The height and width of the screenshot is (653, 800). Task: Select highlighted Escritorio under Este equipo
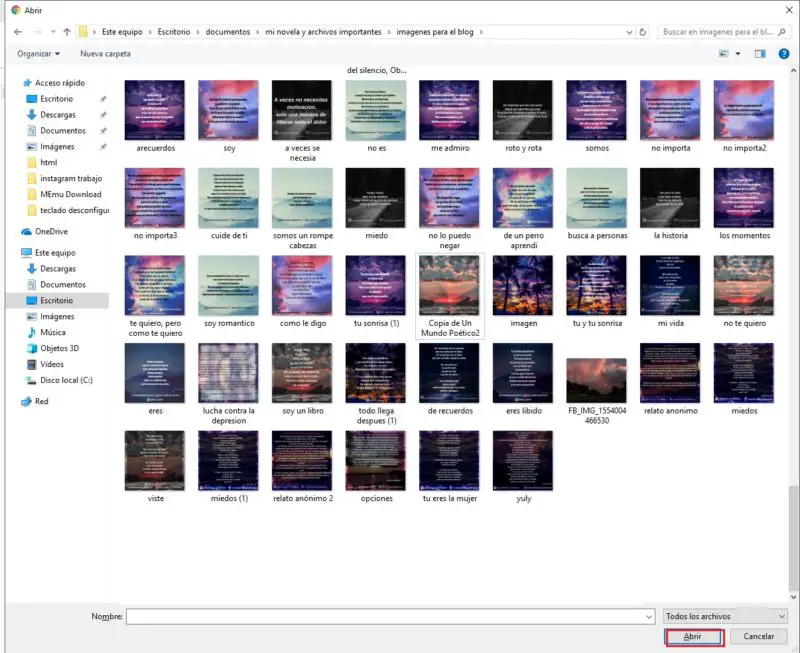[57, 300]
